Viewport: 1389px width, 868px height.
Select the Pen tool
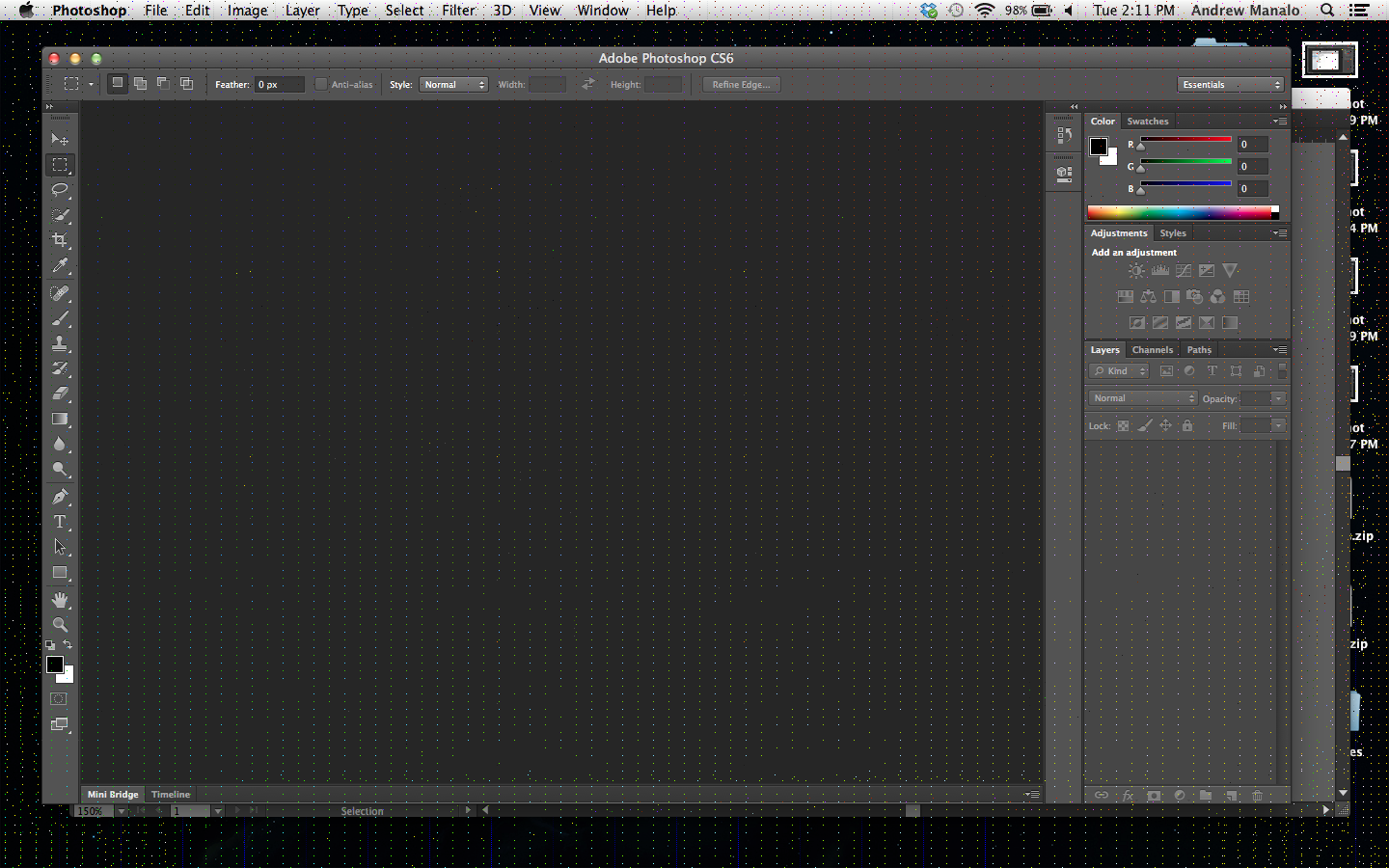coord(60,497)
